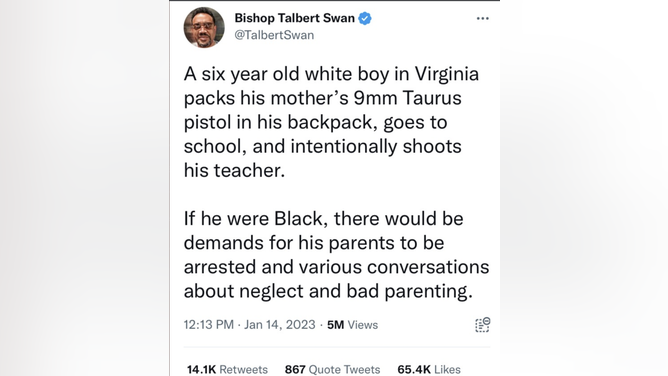This screenshot has width=668, height=376.
Task: Click the 'Likes' label
Action: tap(447, 369)
